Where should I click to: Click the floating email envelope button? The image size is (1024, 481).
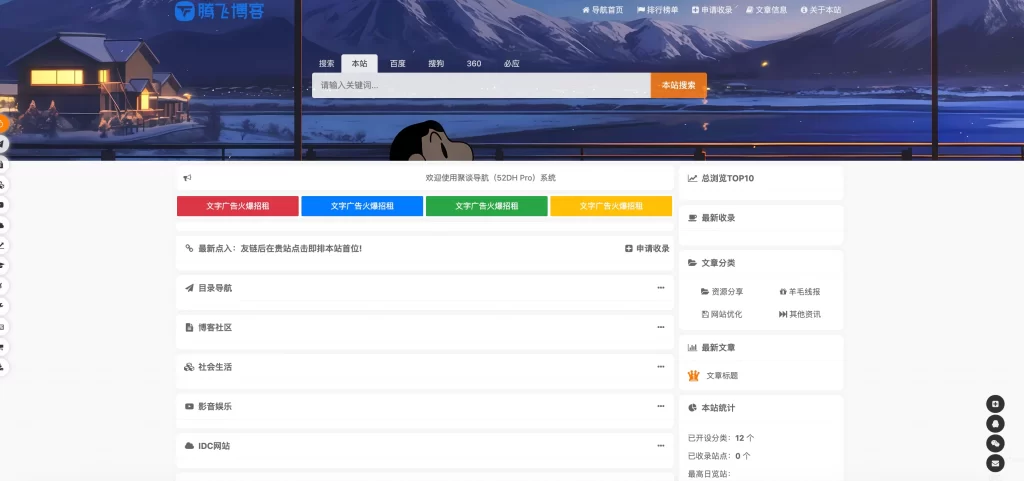(x=995, y=463)
